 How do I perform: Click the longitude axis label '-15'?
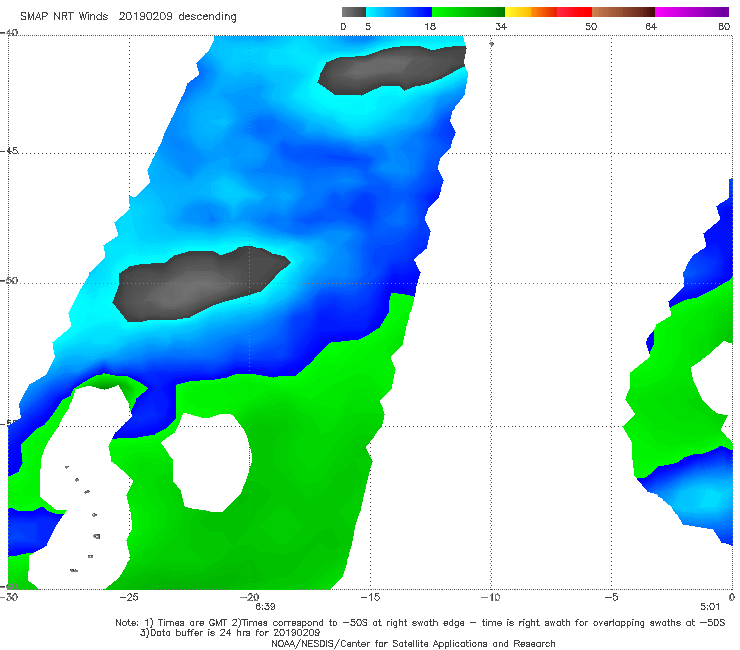[370, 597]
